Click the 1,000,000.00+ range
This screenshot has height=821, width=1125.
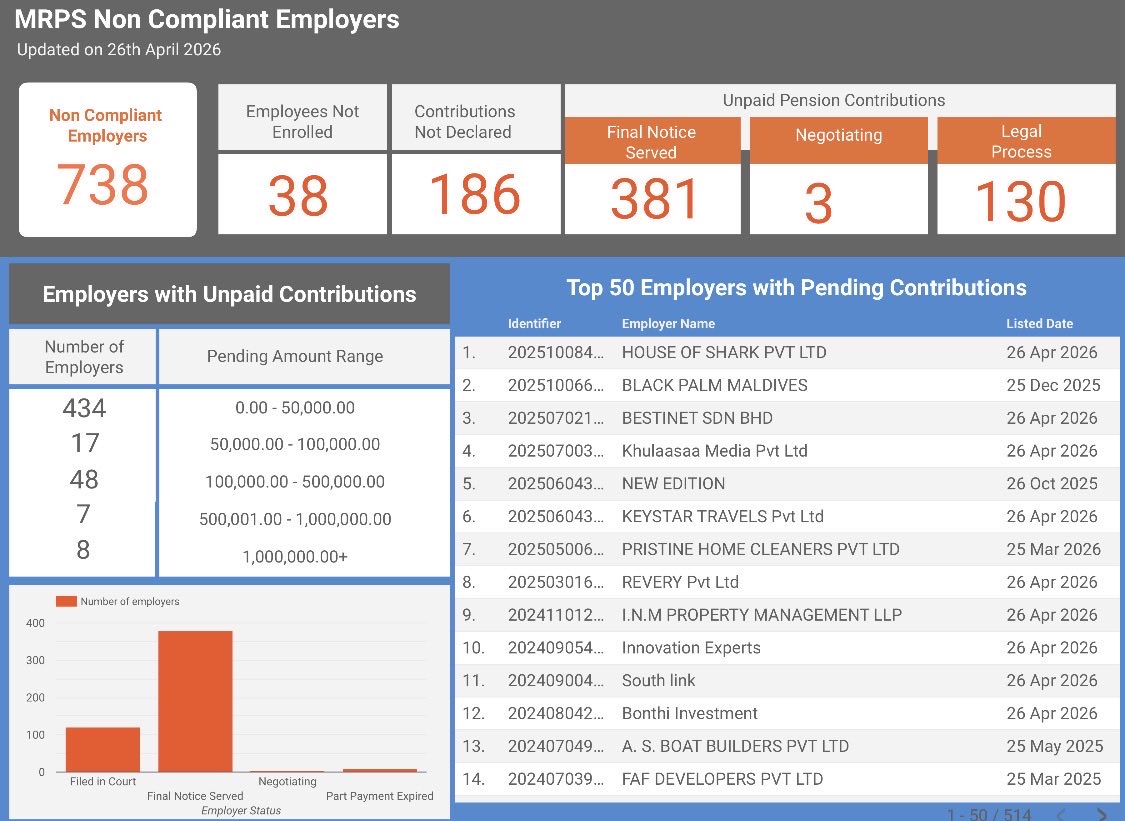point(295,556)
